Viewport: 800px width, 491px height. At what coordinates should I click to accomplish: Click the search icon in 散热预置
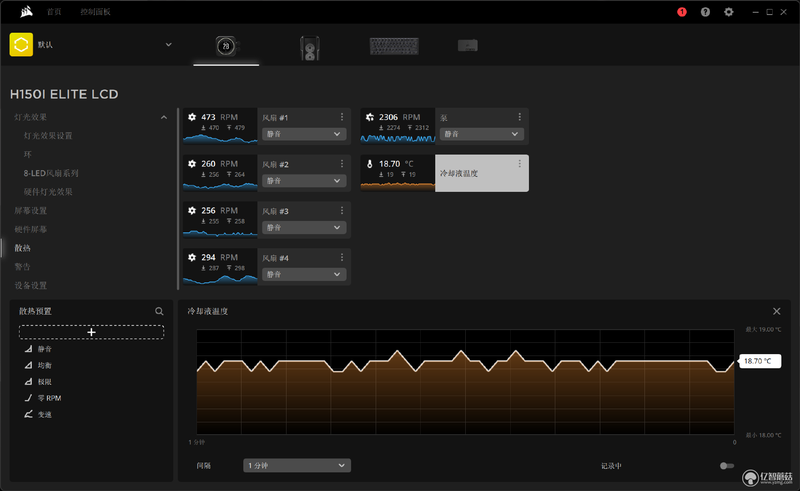[159, 311]
